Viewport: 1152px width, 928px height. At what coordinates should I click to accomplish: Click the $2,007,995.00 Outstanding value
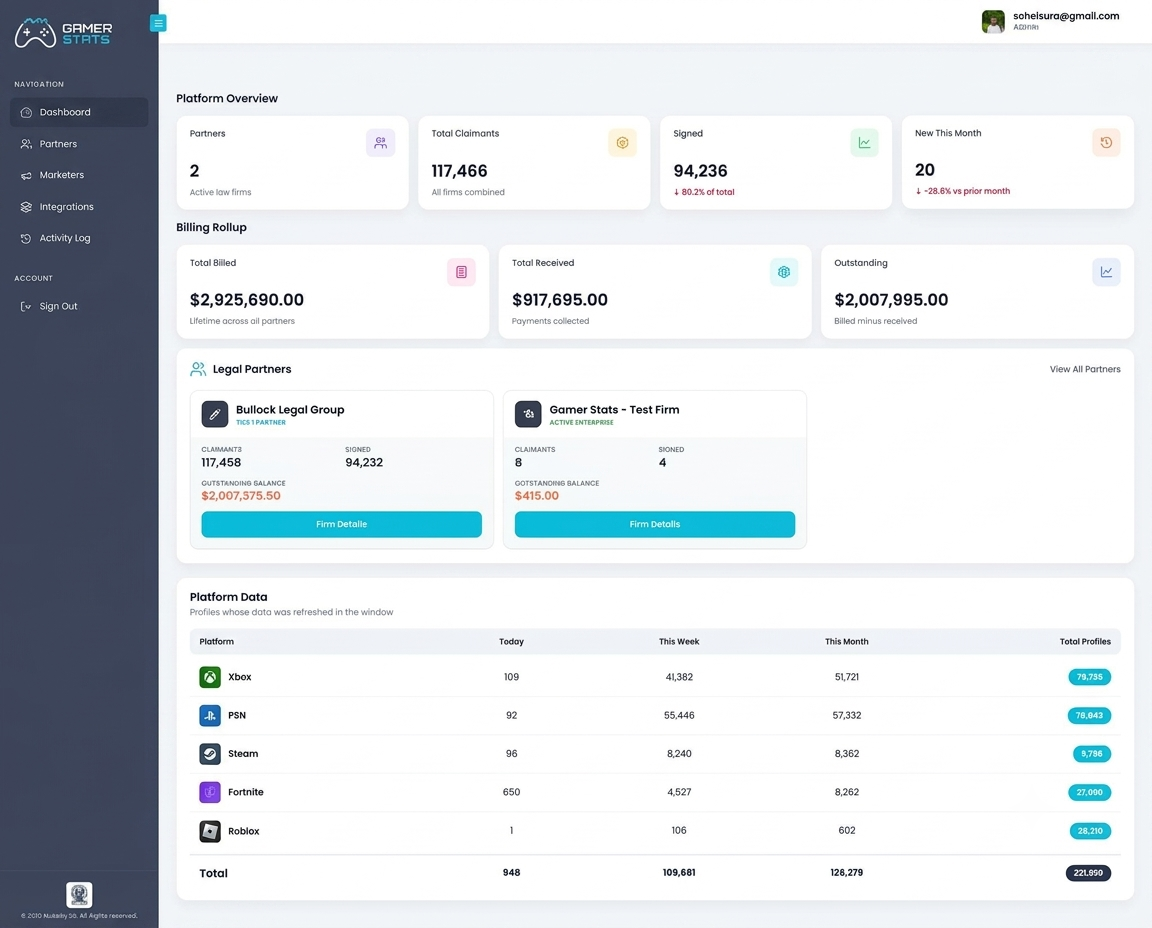coord(891,300)
